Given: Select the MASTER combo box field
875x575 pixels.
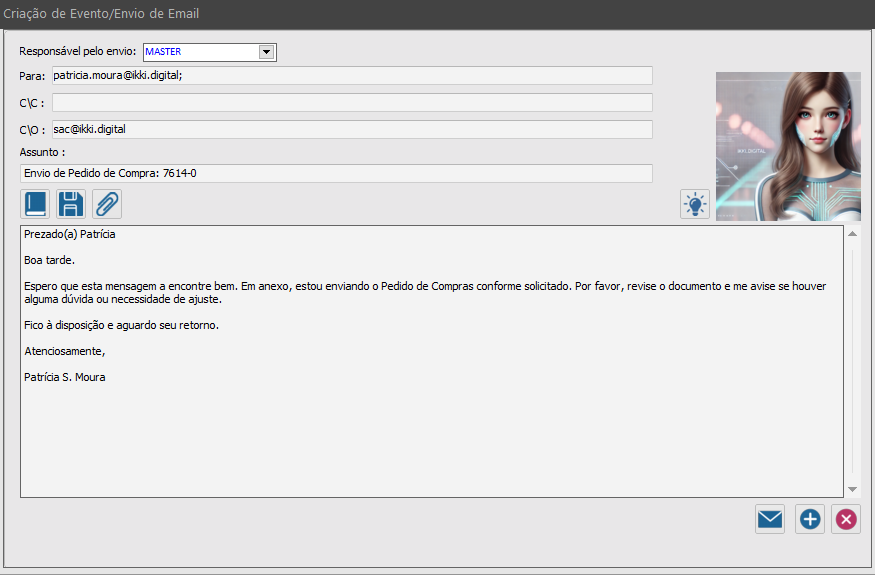Looking at the screenshot, I should [x=210, y=52].
